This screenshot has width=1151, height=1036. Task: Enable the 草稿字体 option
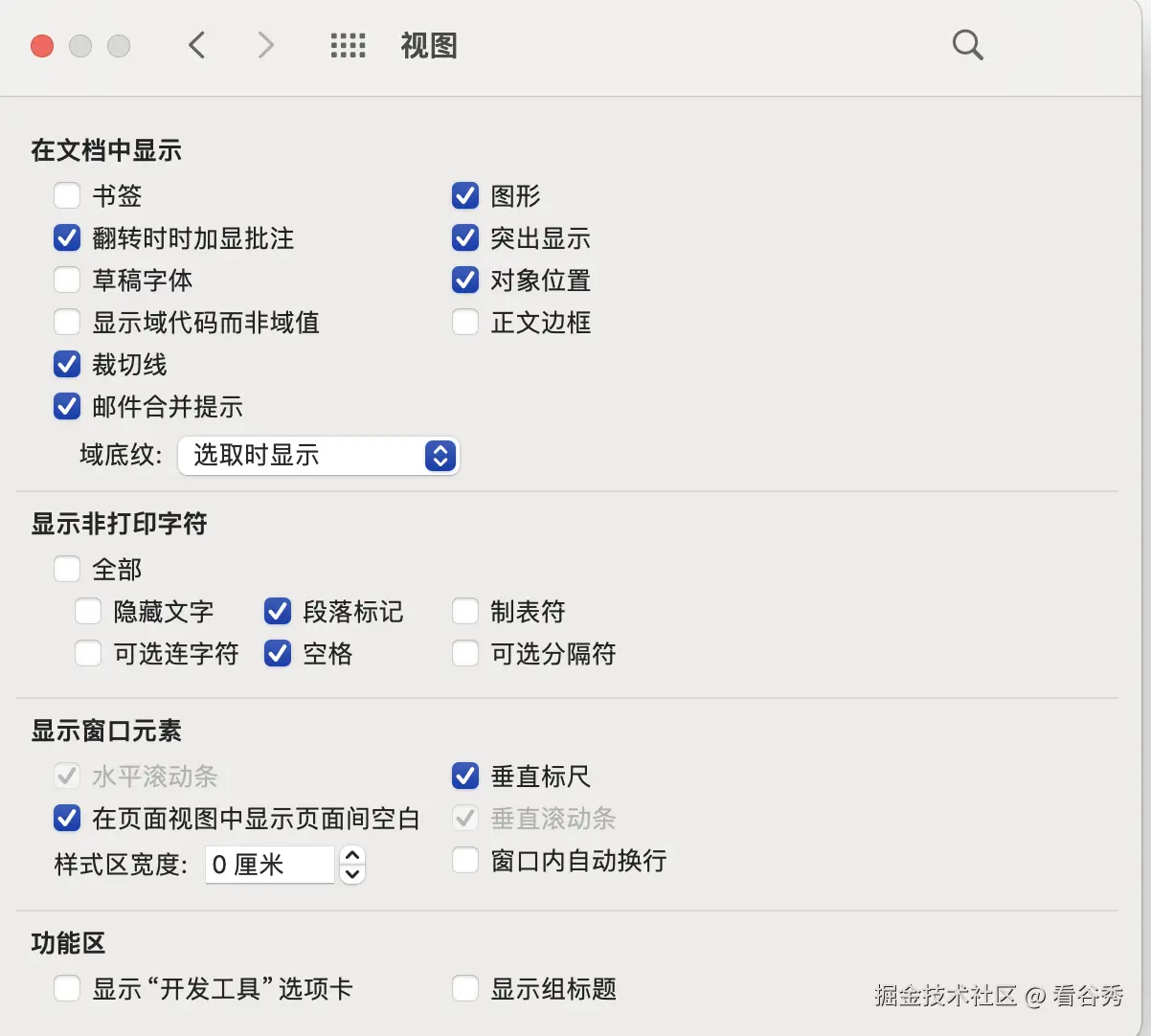click(x=67, y=280)
